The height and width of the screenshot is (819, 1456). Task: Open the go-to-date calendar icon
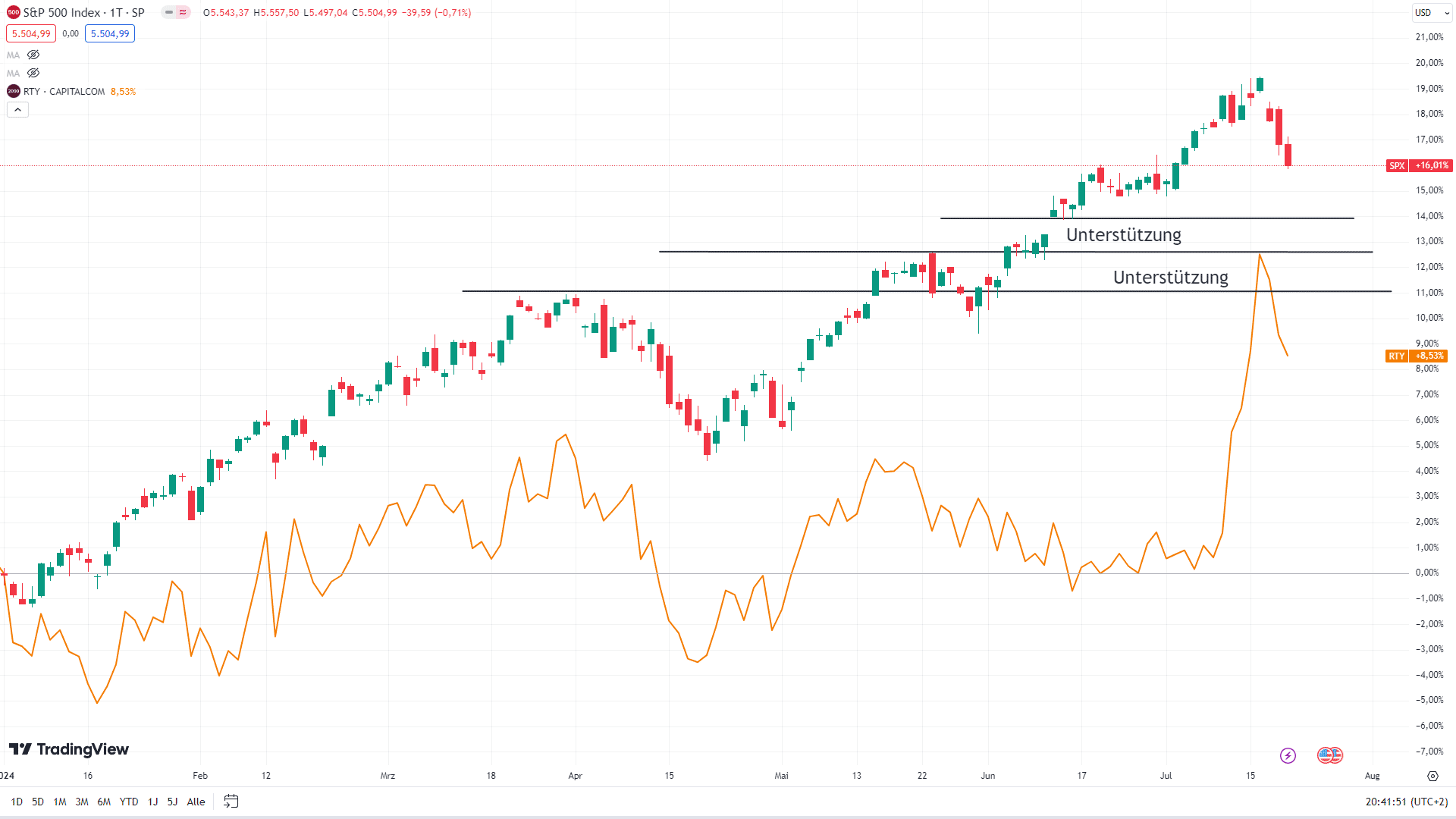click(231, 802)
